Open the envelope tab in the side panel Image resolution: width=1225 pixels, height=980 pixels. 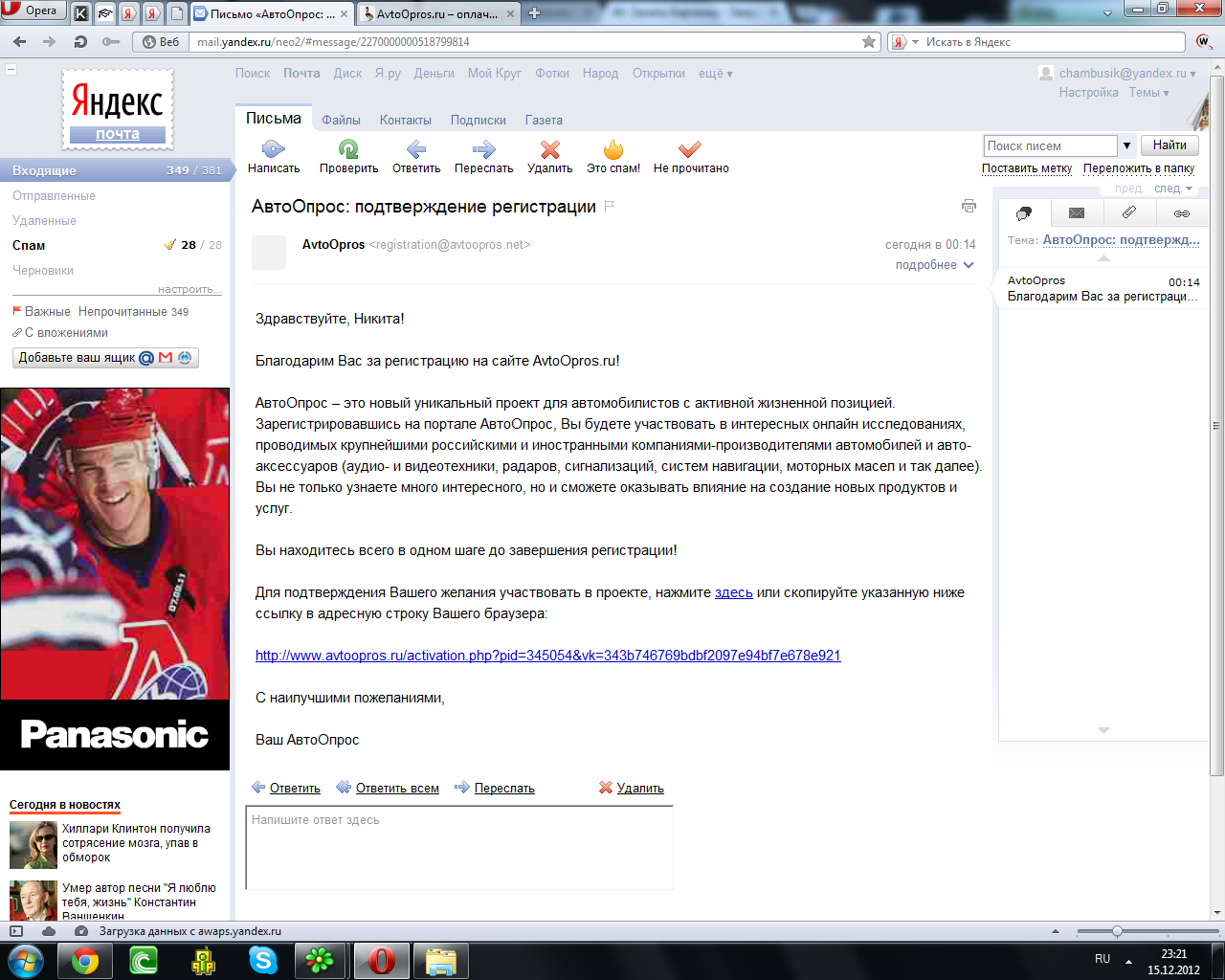1077,213
